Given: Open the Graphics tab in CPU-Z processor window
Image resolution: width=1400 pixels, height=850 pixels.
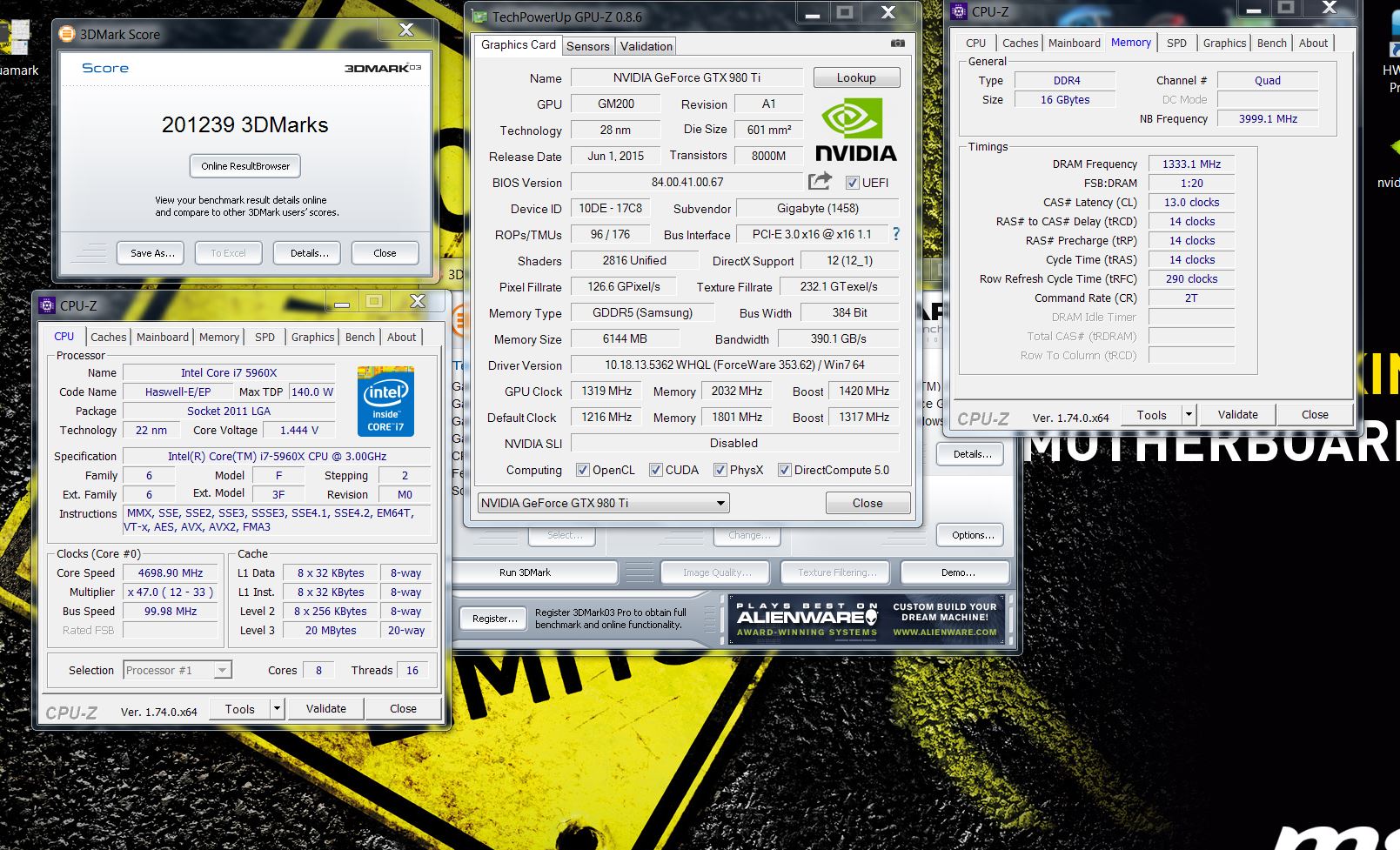Looking at the screenshot, I should [313, 337].
